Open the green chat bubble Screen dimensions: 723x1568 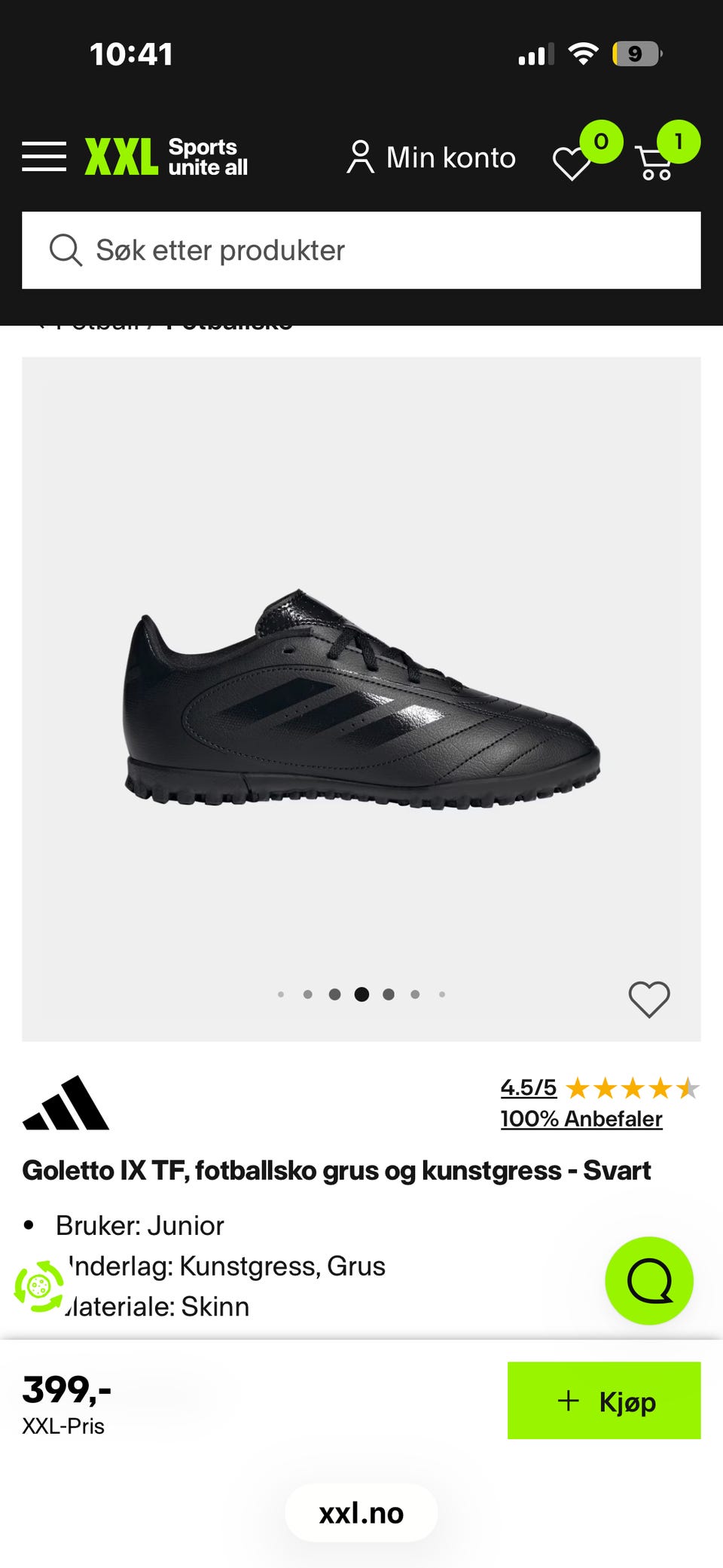[x=649, y=1281]
